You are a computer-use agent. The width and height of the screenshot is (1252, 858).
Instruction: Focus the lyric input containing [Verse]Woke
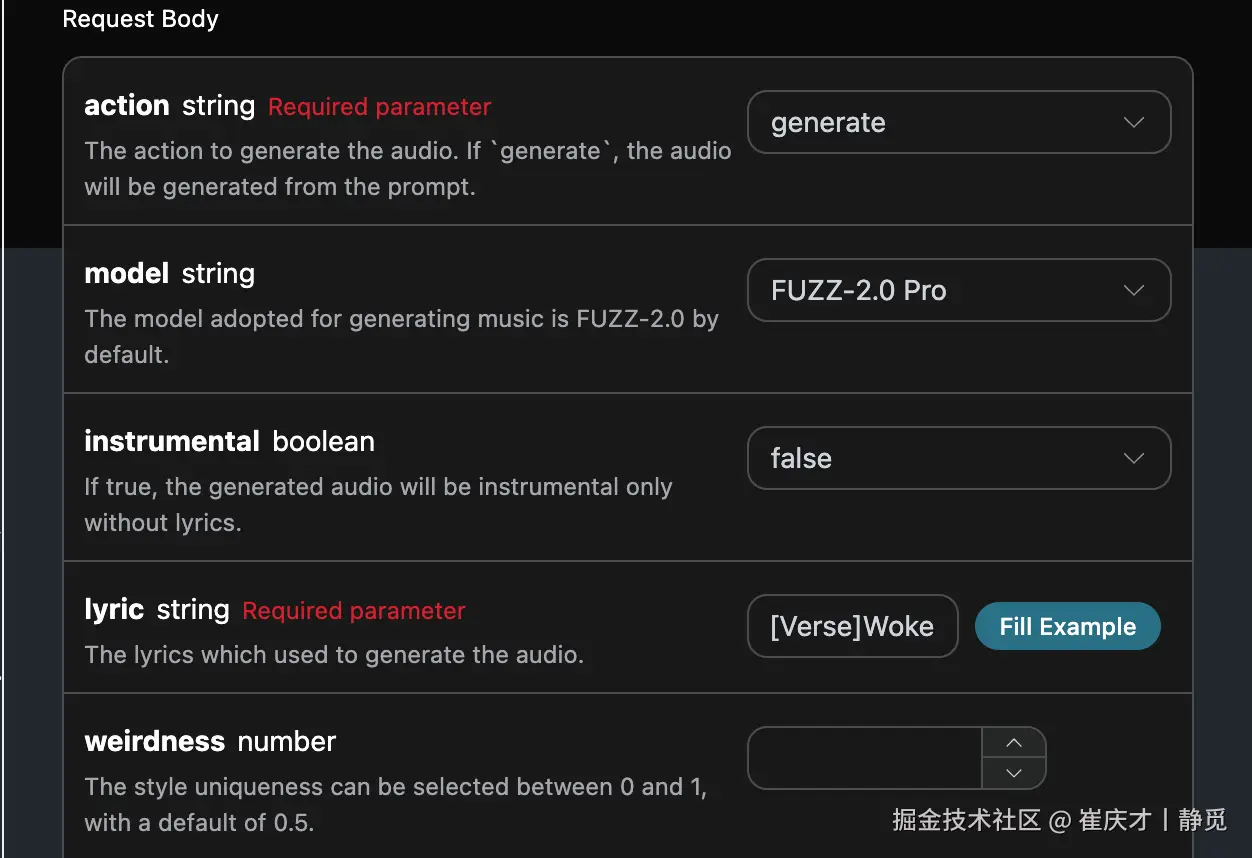852,627
